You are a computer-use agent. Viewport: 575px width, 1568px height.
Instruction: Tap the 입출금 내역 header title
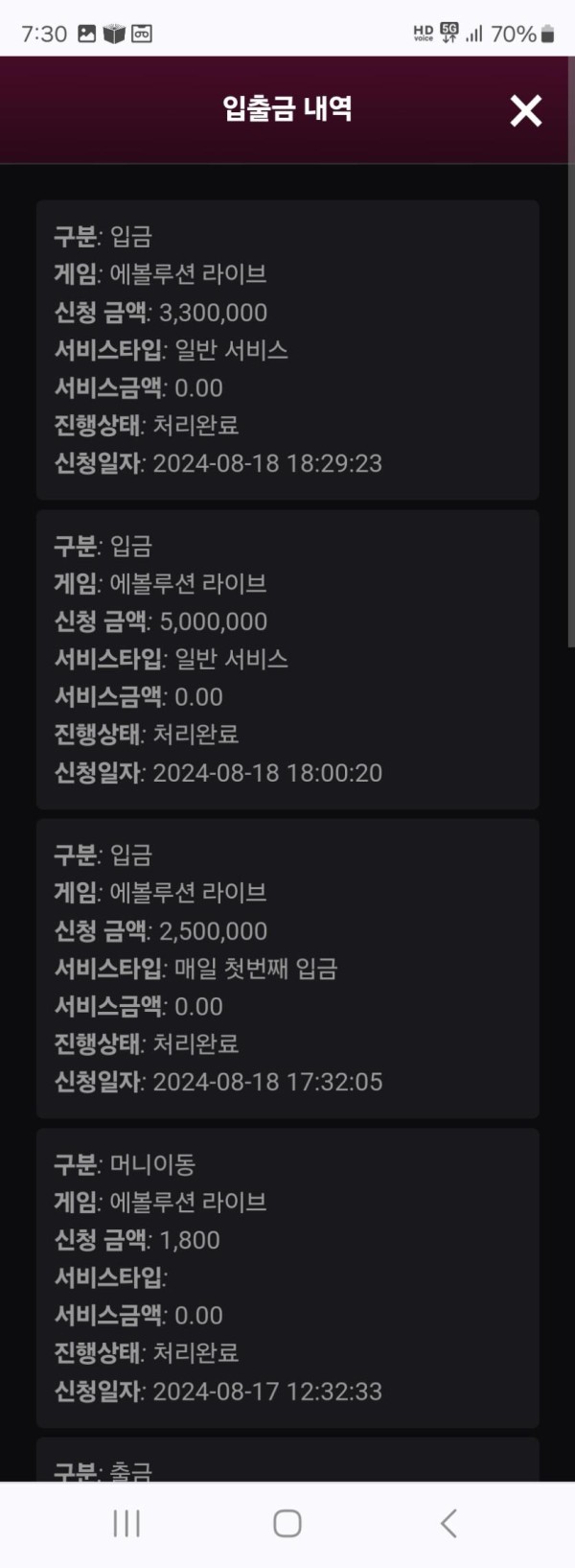(x=287, y=108)
